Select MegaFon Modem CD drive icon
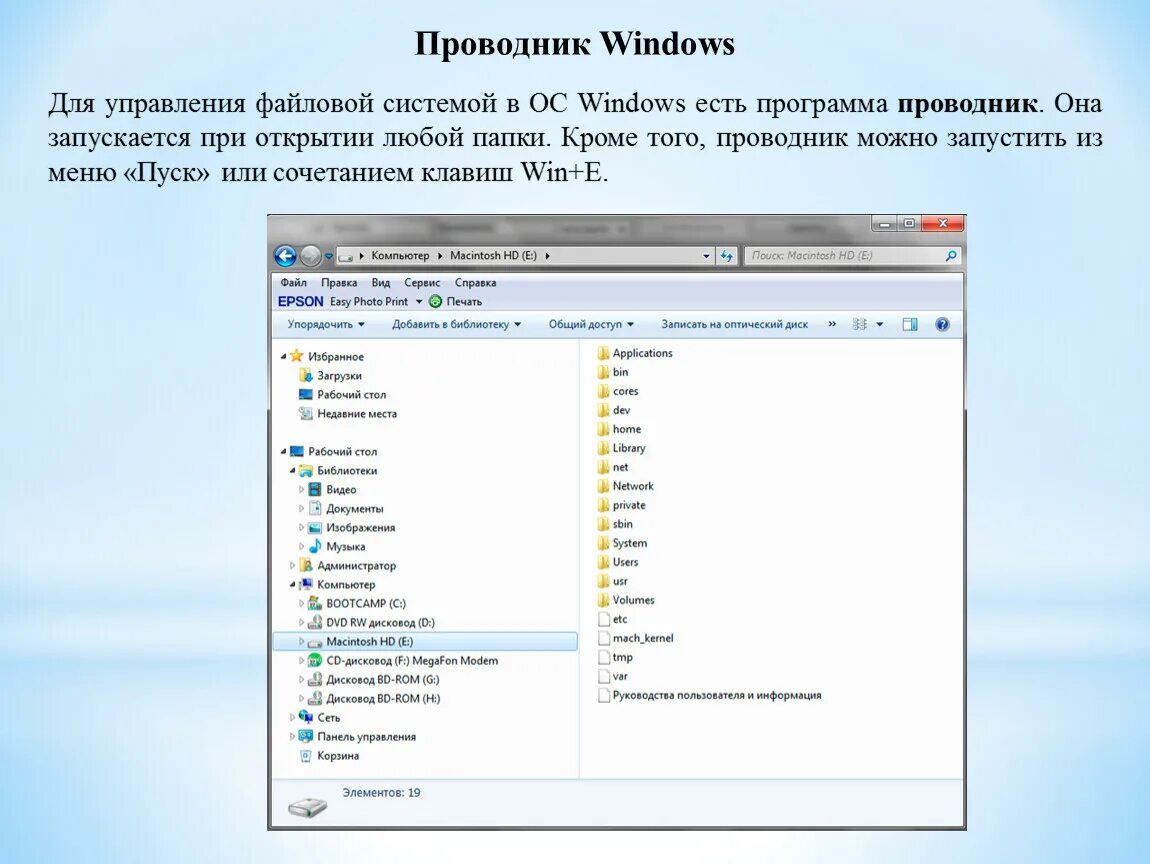 coord(315,660)
